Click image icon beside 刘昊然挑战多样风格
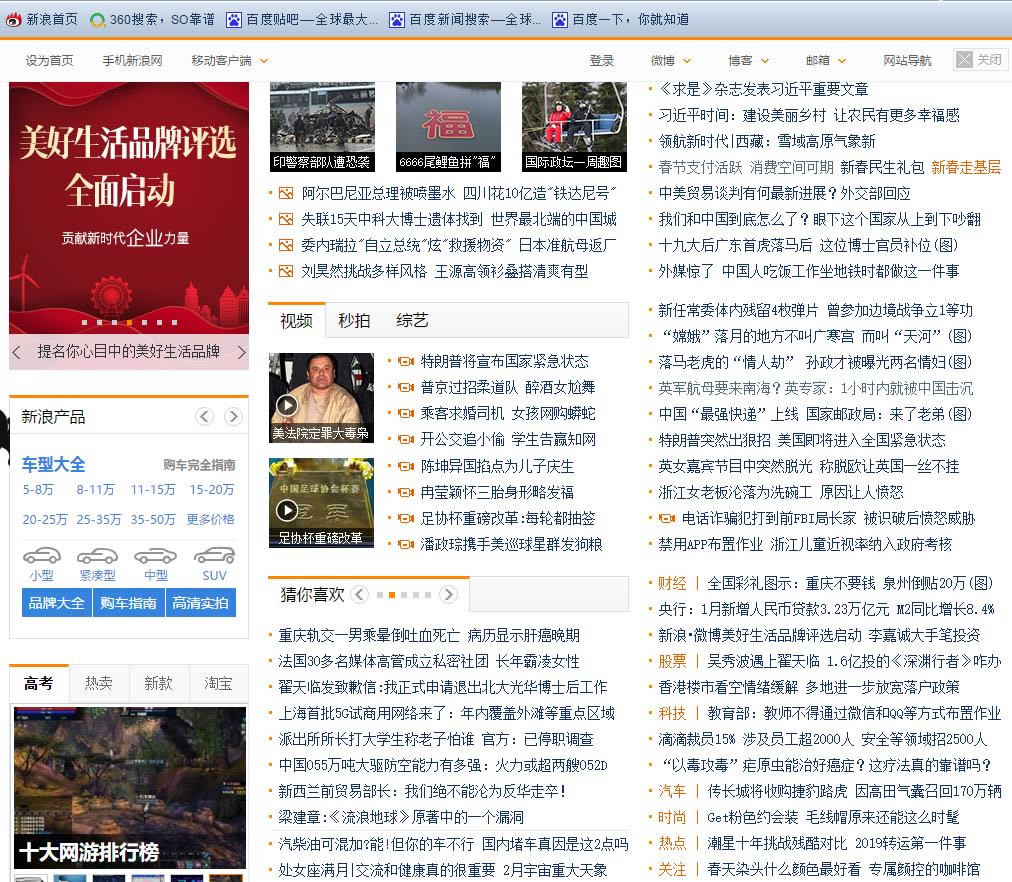 (x=286, y=272)
